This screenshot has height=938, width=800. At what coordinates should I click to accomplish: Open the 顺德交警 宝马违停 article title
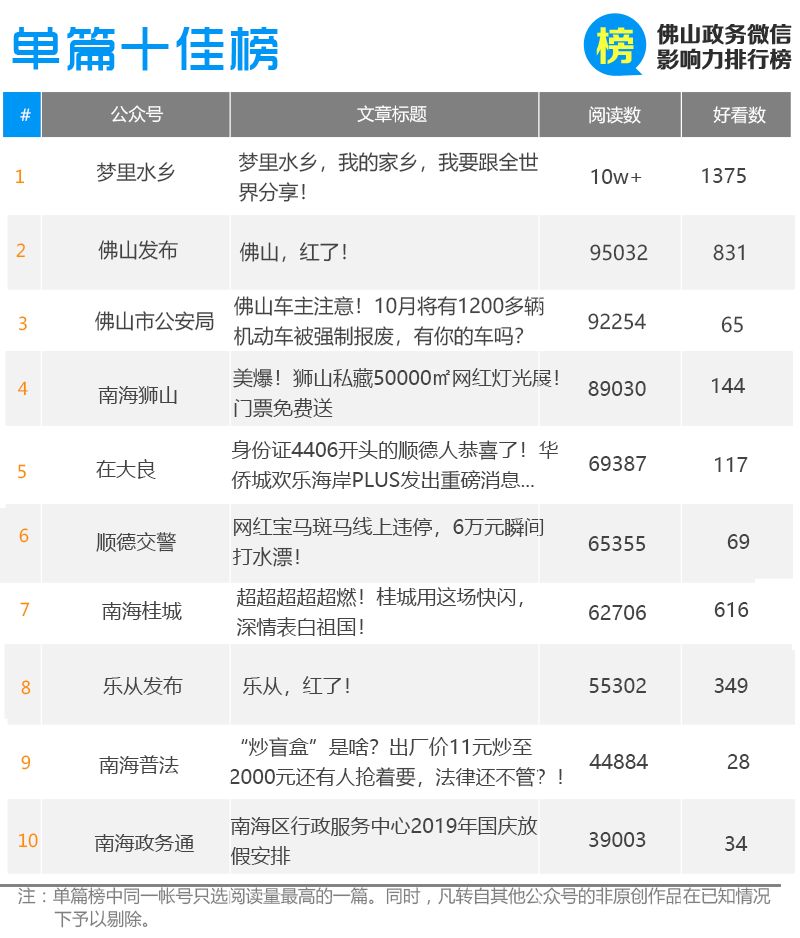(x=388, y=542)
